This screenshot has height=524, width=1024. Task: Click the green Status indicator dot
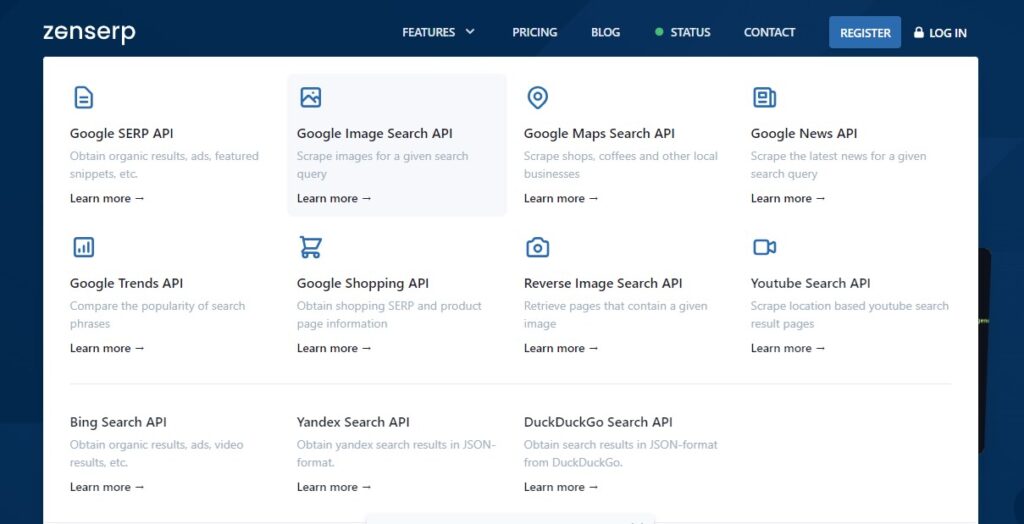coord(659,32)
